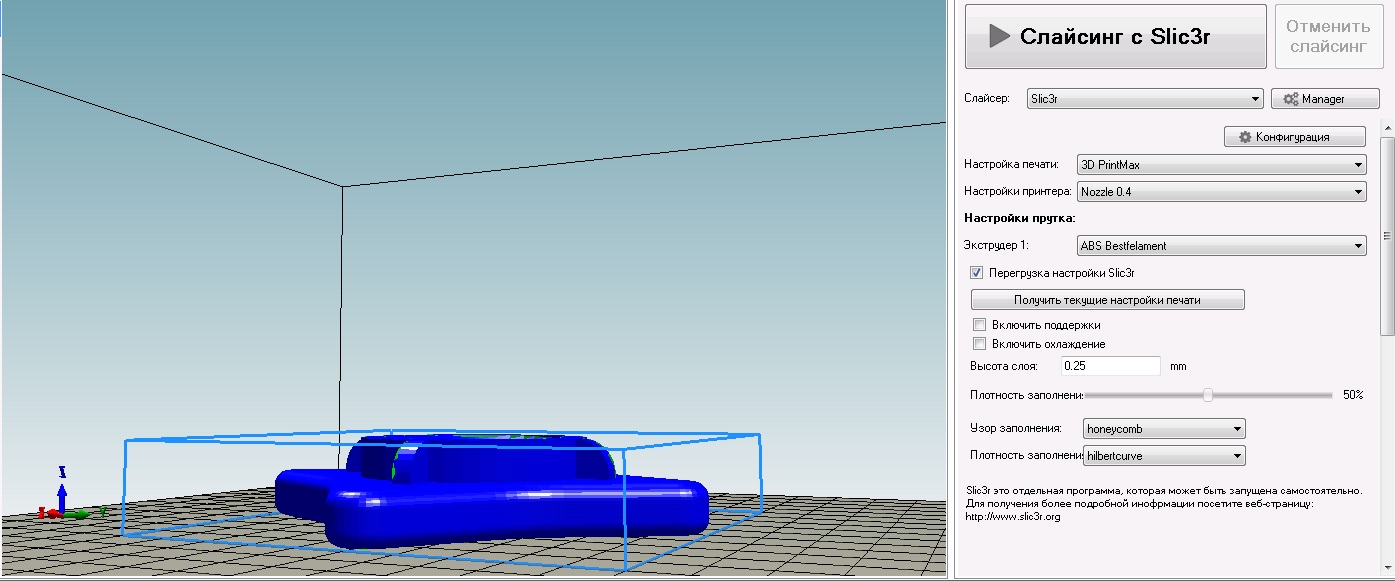Viewport: 1395px width, 581px height.
Task: Click the Высота слоя field showing 0.25
Action: click(1110, 366)
